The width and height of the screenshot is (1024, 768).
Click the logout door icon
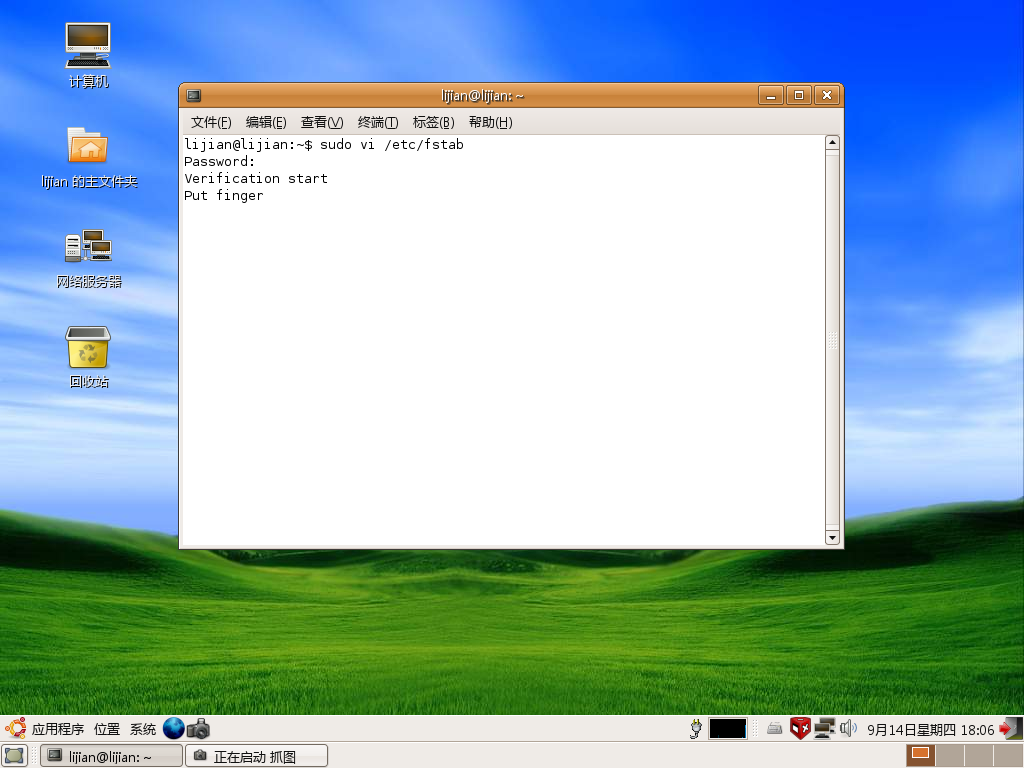(1010, 728)
